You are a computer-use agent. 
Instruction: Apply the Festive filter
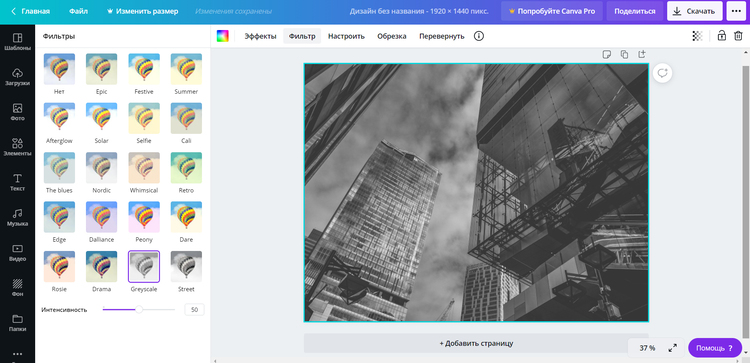(144, 69)
